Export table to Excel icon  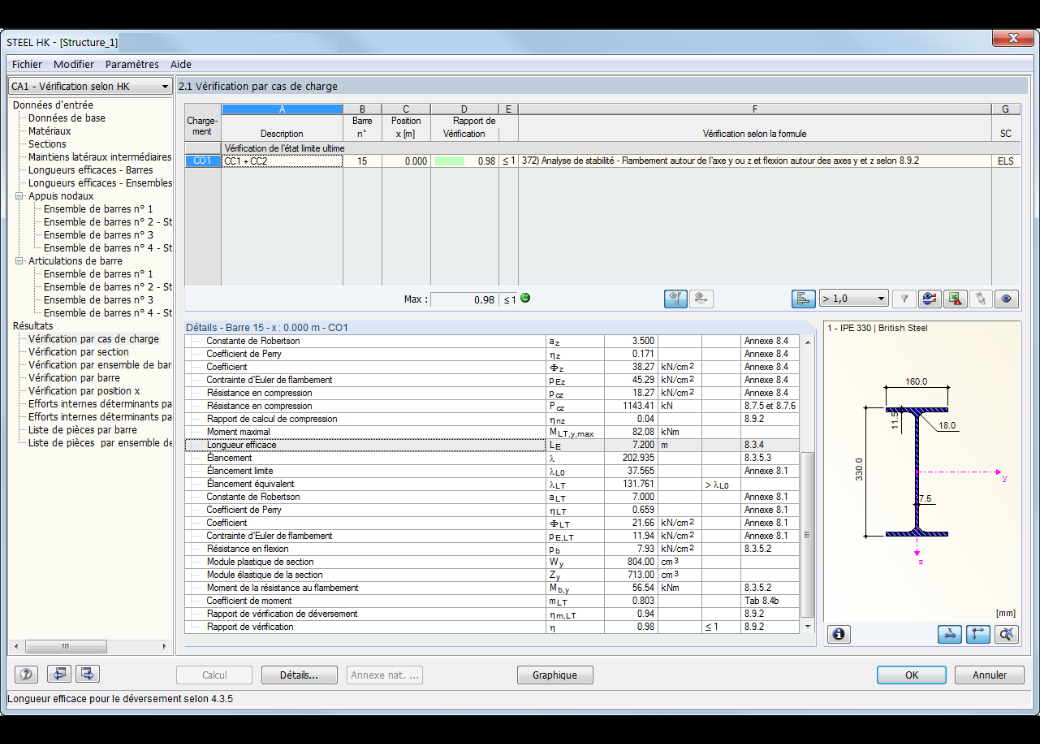(955, 299)
